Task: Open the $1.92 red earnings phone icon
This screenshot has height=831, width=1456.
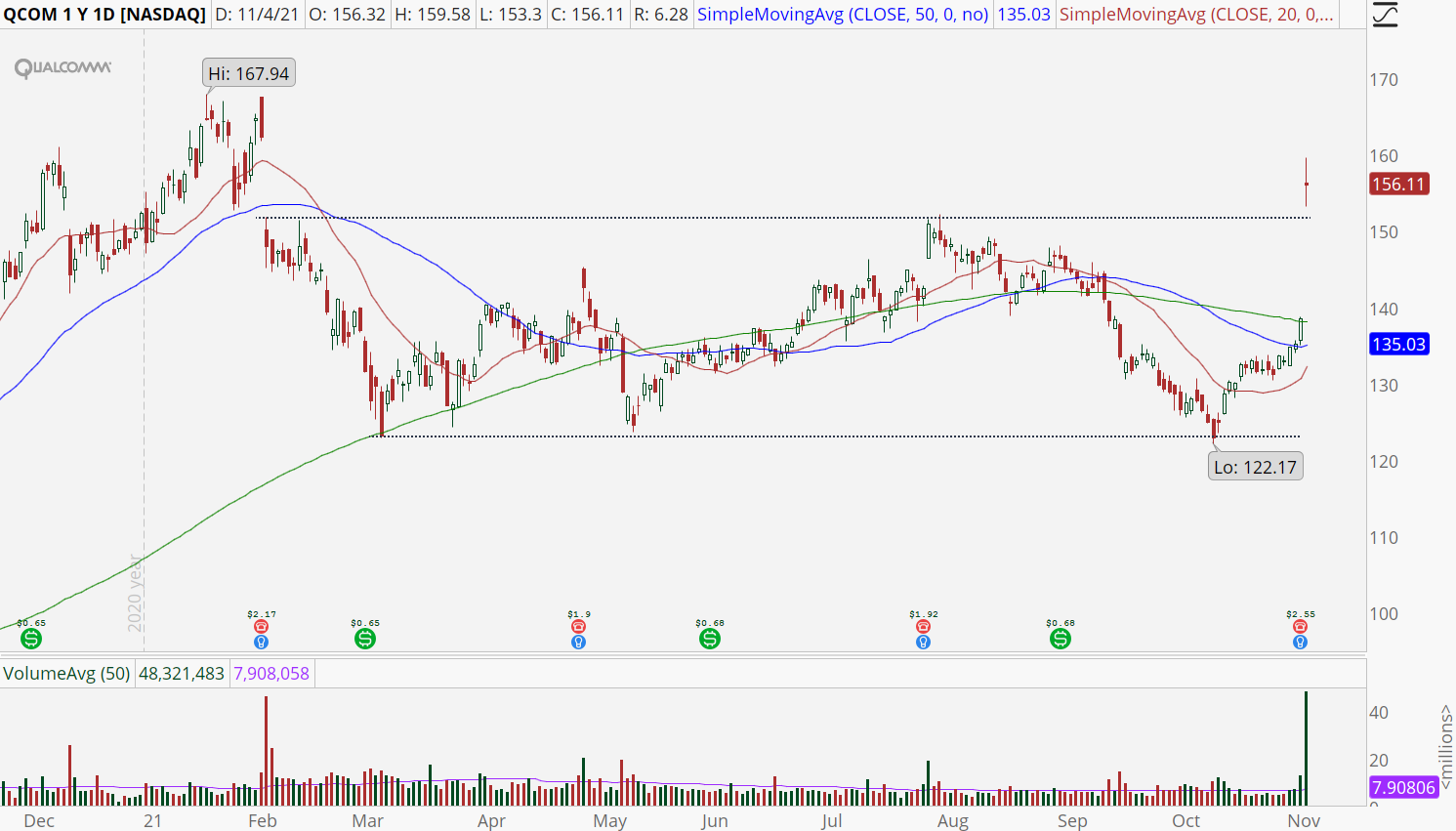Action: click(x=924, y=627)
